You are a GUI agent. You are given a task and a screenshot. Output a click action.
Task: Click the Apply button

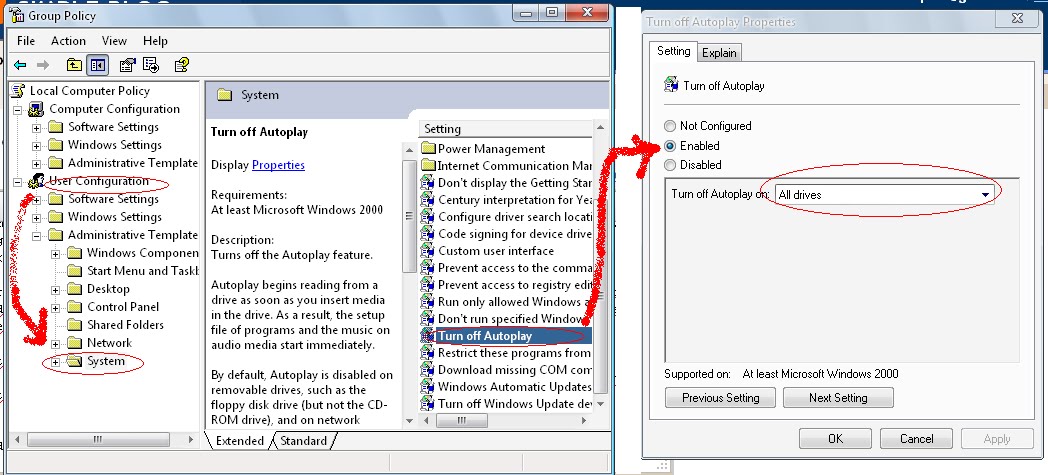[x=997, y=439]
